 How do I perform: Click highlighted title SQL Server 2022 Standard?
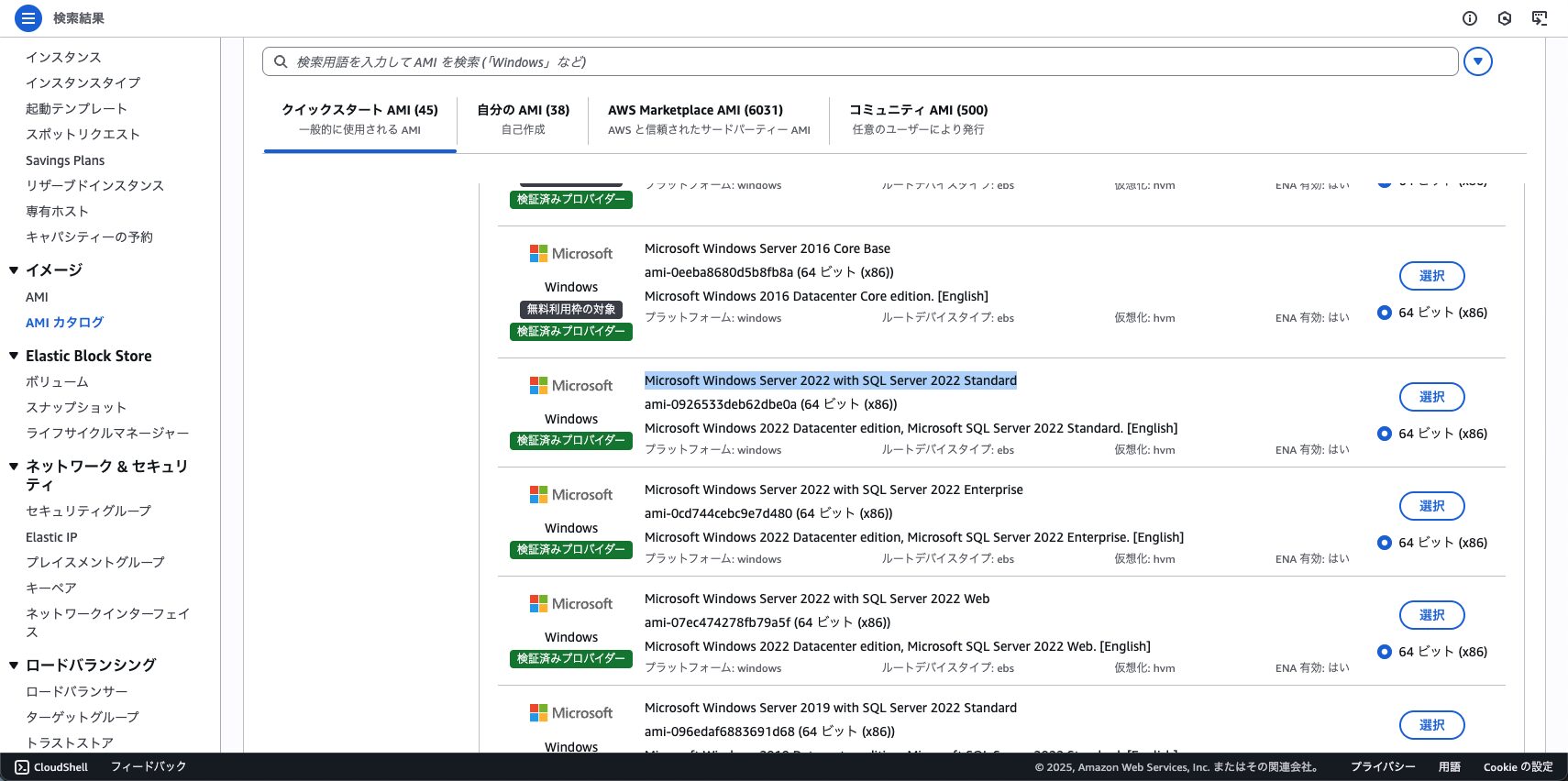coord(831,380)
